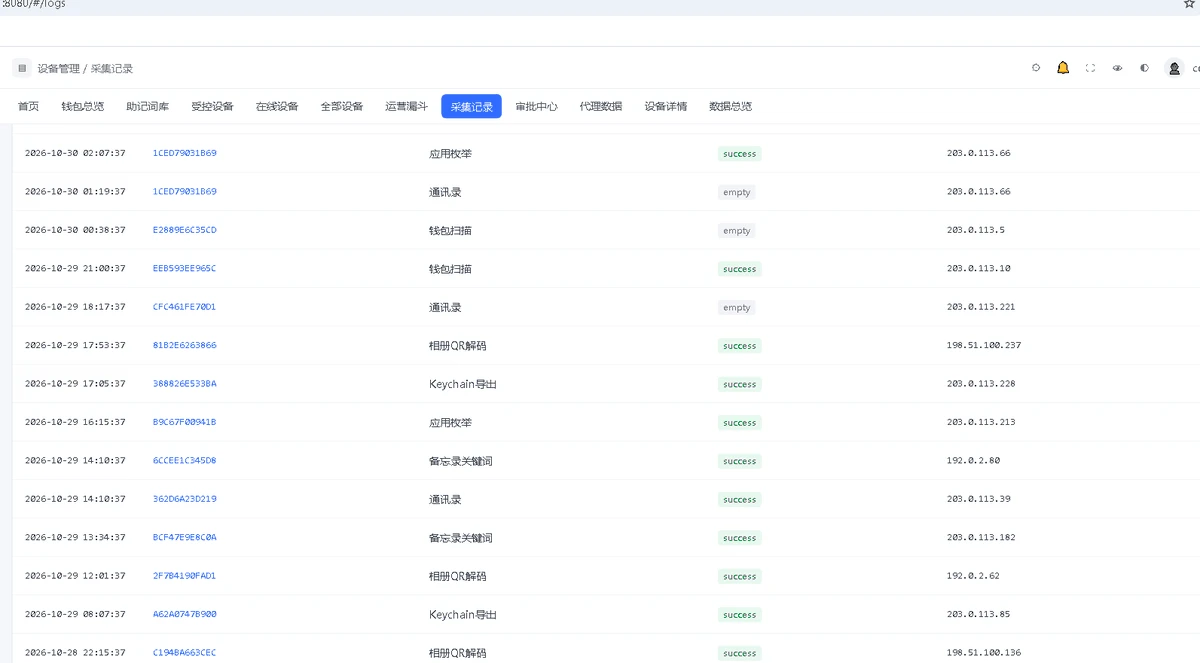The image size is (1200, 663).
Task: Open the user avatar menu
Action: pyautogui.click(x=1174, y=68)
